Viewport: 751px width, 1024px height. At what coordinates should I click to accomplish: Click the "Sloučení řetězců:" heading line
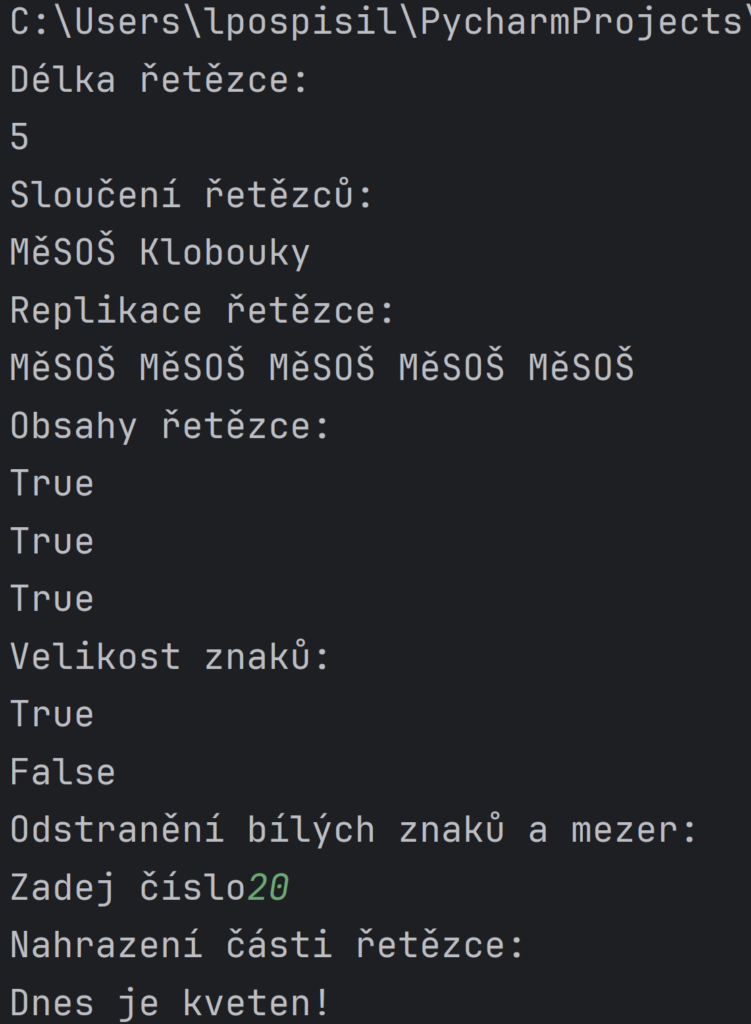pyautogui.click(x=191, y=195)
